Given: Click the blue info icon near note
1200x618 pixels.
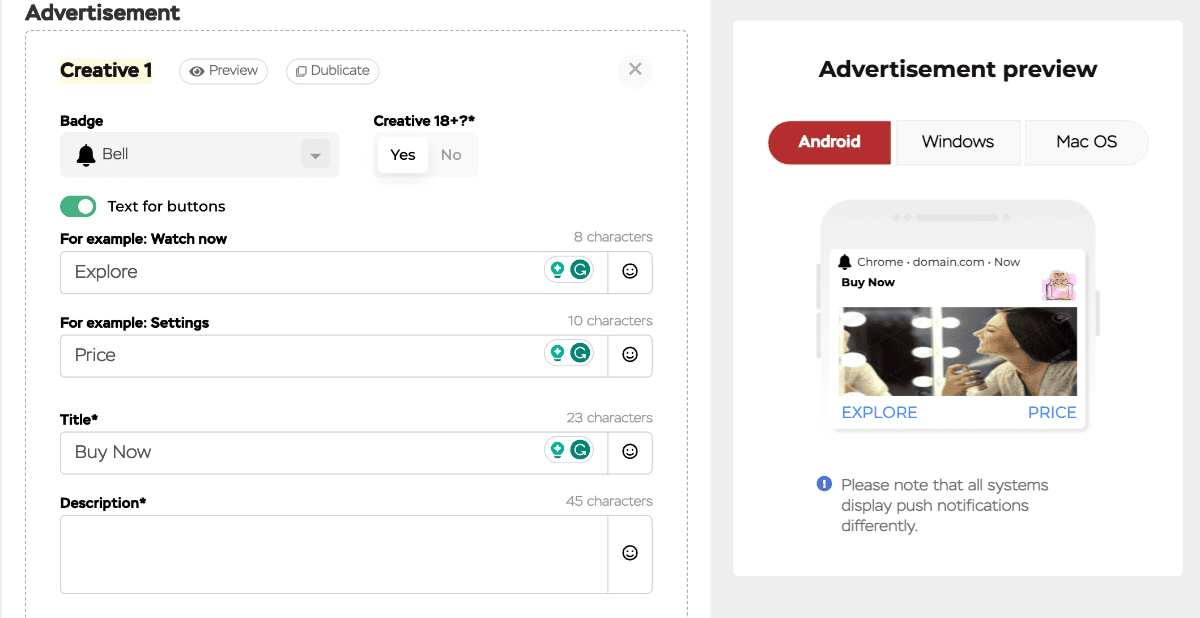Looking at the screenshot, I should (824, 485).
